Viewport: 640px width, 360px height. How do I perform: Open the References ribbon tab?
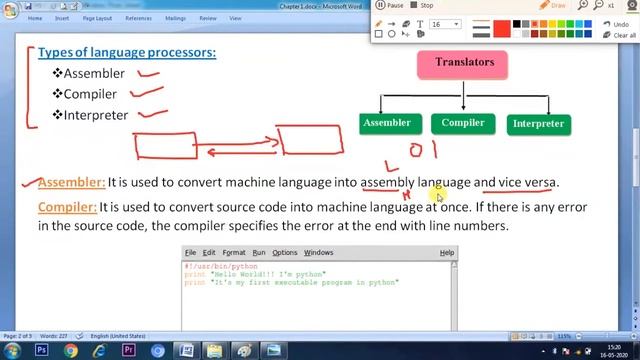coord(138,18)
